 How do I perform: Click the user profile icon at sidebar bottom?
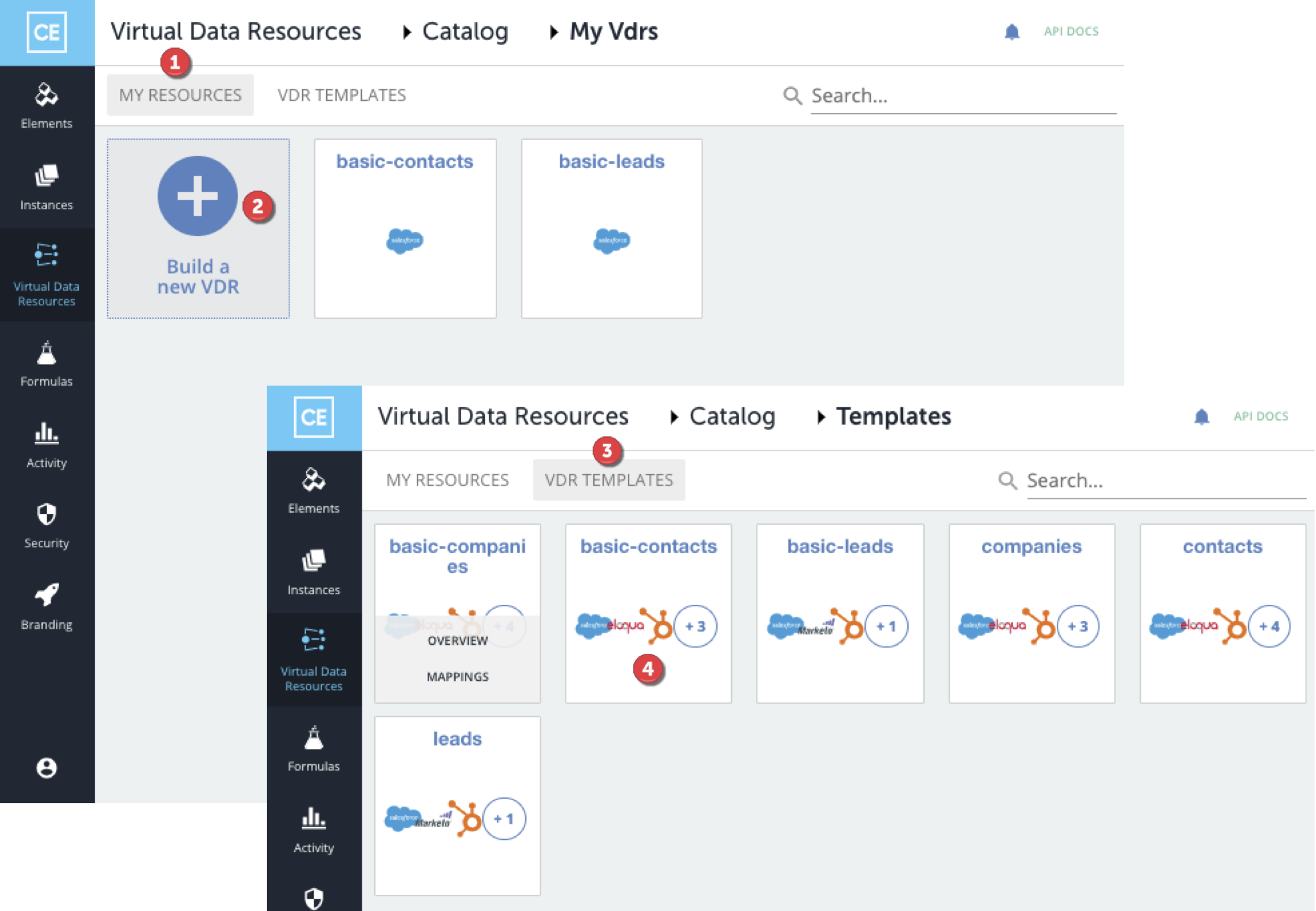point(46,767)
